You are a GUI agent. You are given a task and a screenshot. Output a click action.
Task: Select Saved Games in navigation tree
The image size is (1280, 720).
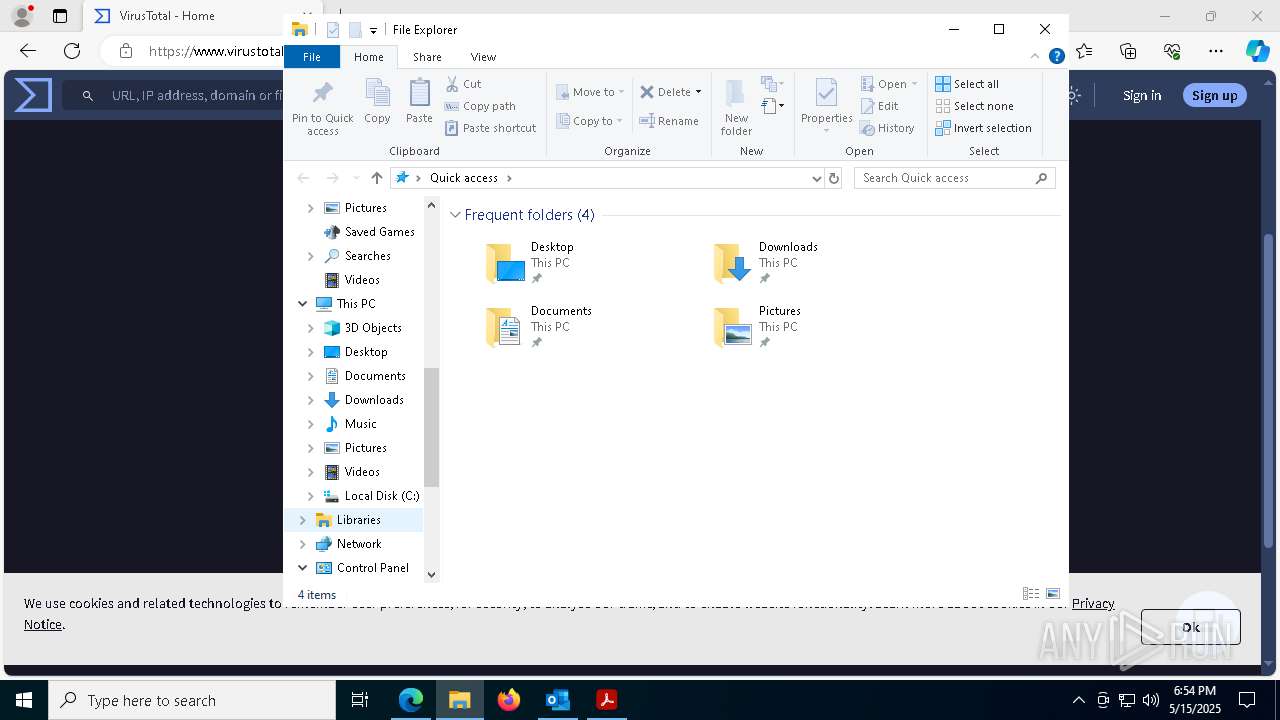[x=379, y=232]
